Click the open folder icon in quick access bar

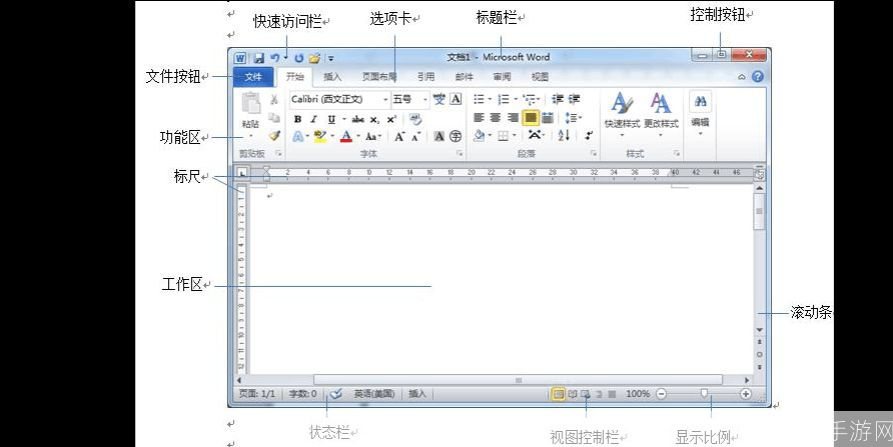[314, 58]
